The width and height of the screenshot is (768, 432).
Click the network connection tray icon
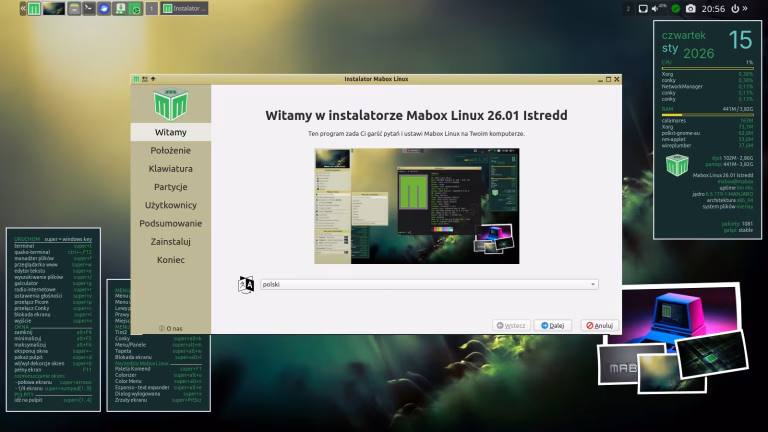tap(641, 8)
